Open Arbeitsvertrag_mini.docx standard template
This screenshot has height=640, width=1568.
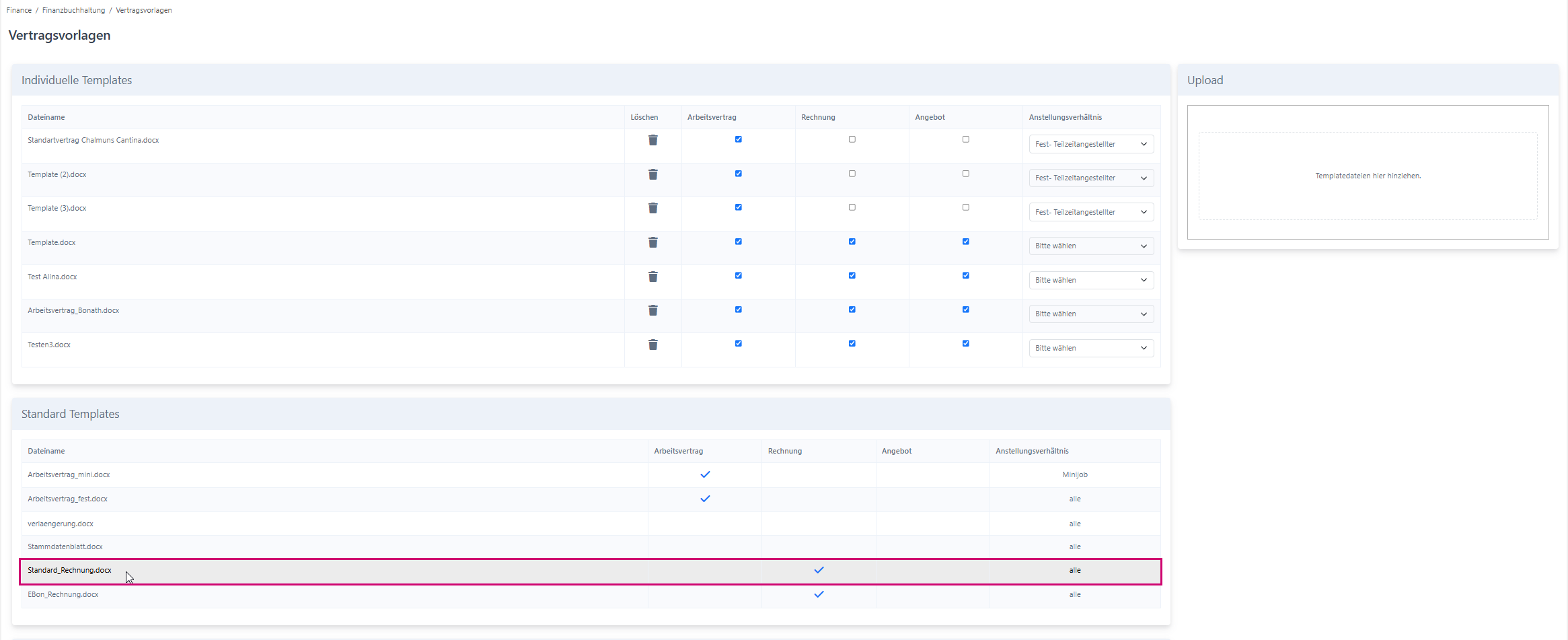tap(69, 474)
